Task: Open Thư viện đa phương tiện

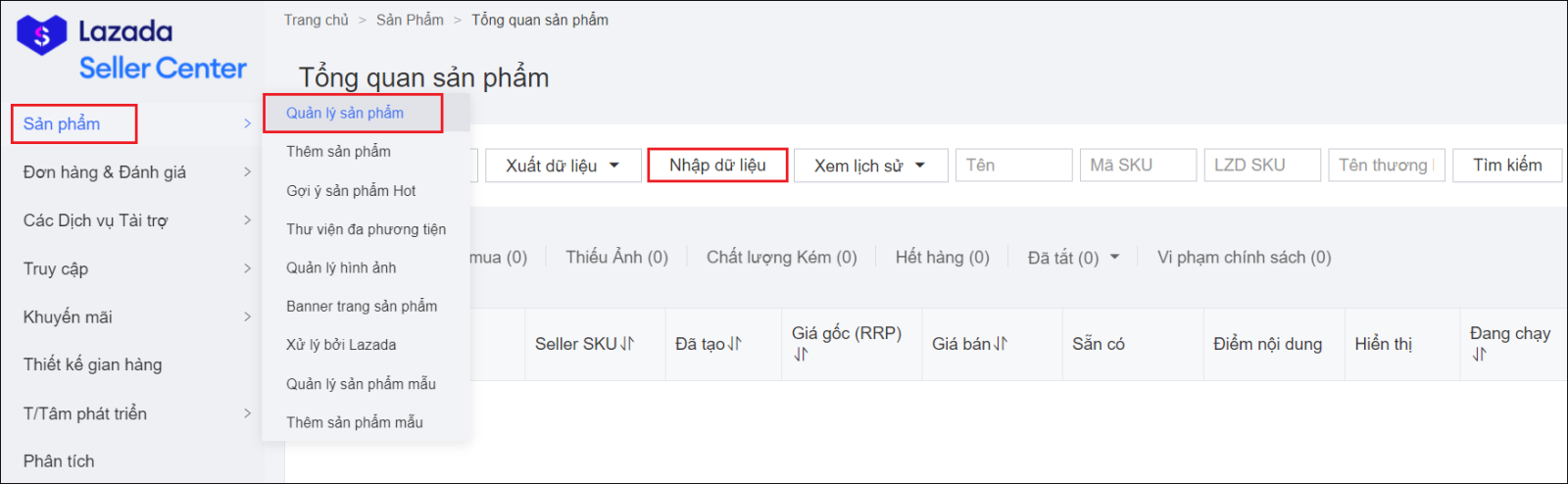Action: click(366, 229)
